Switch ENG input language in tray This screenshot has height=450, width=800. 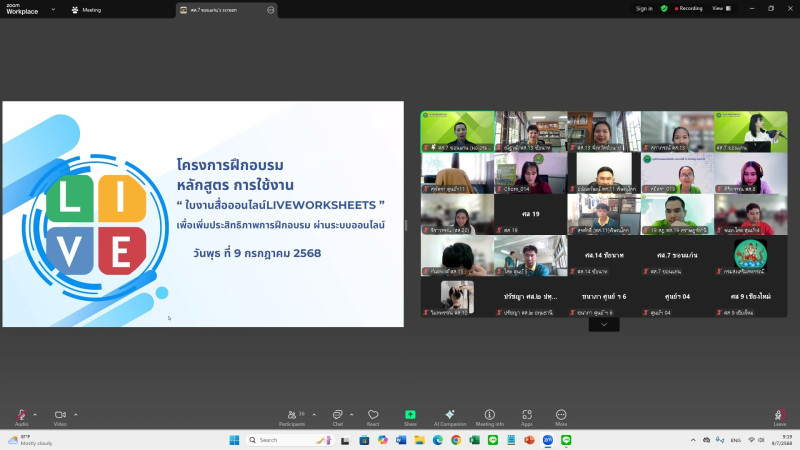735,440
